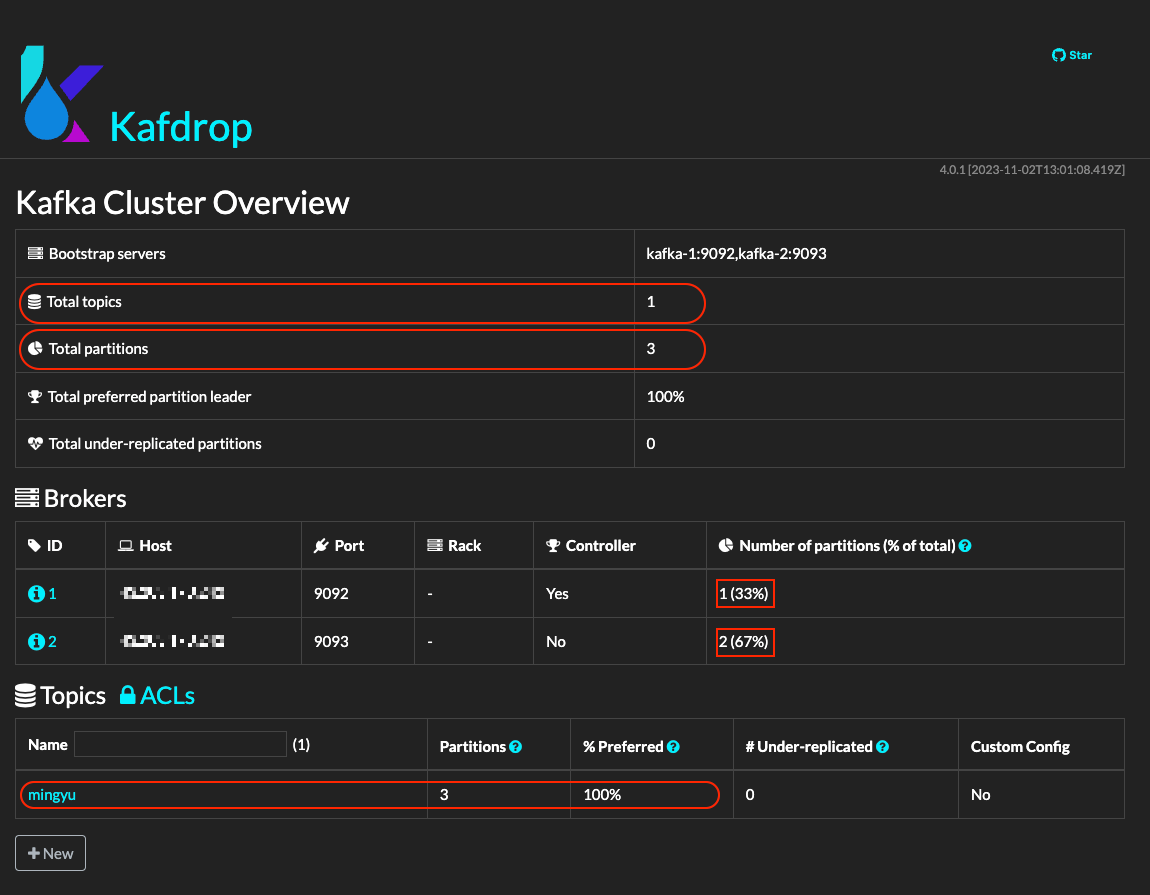Open the mingyu topic link
Viewport: 1150px width, 895px height.
(52, 794)
